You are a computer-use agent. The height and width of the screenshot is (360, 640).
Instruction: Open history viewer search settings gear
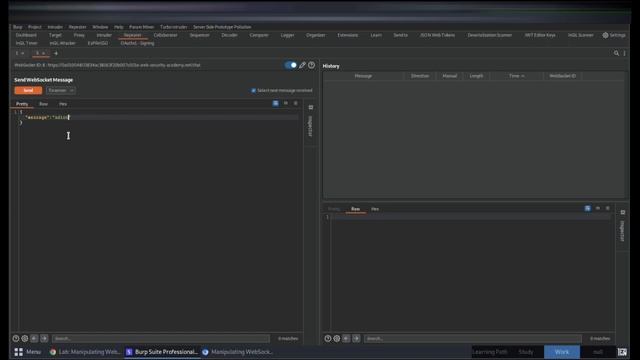click(337, 338)
